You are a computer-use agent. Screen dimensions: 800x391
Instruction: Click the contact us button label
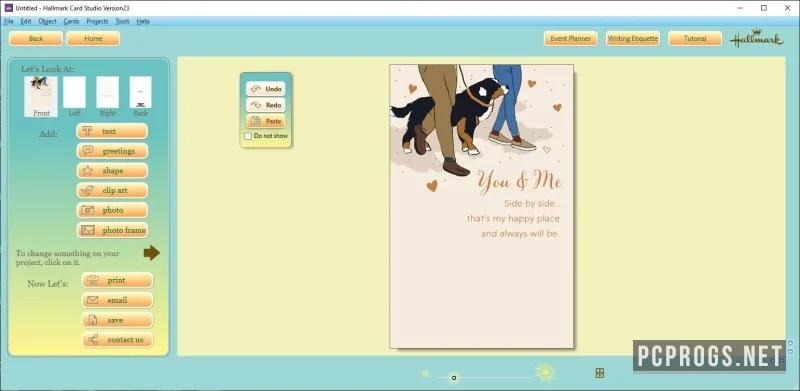(x=125, y=339)
